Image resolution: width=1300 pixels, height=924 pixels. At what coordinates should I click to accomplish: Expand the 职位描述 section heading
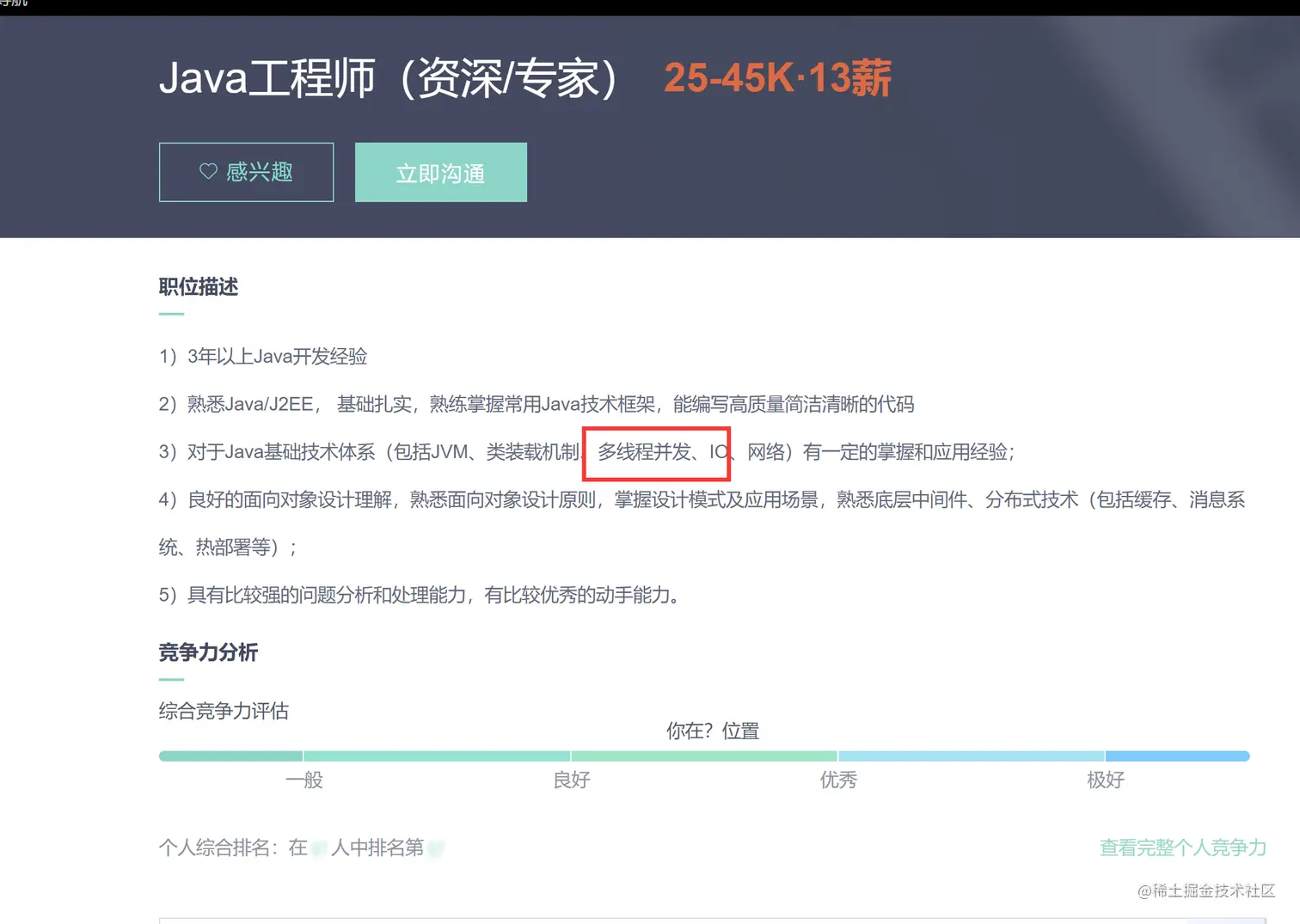pyautogui.click(x=199, y=288)
